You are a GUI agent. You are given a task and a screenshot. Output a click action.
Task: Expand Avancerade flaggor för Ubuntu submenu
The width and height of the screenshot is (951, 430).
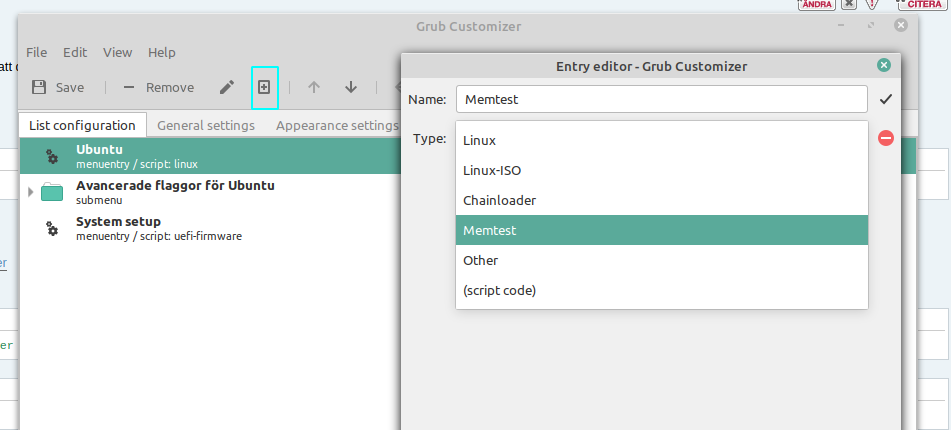[x=30, y=192]
